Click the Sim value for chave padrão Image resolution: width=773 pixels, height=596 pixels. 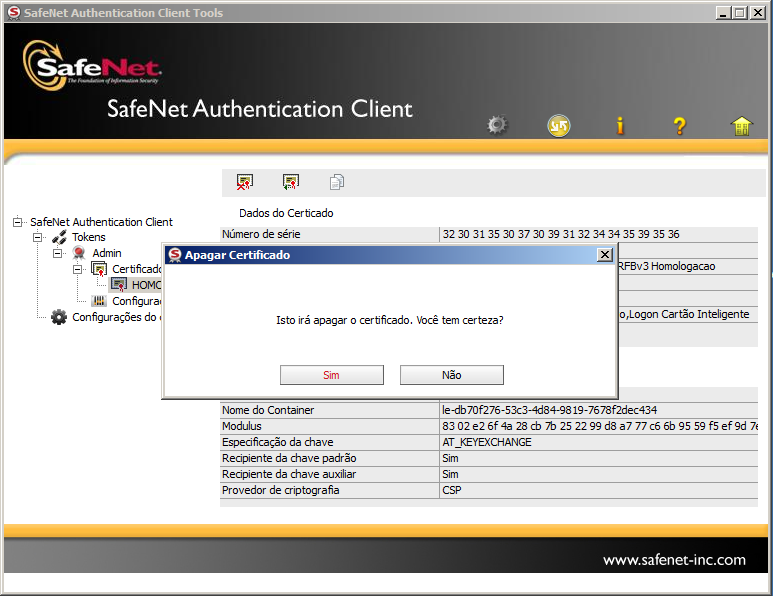pyautogui.click(x=450, y=458)
